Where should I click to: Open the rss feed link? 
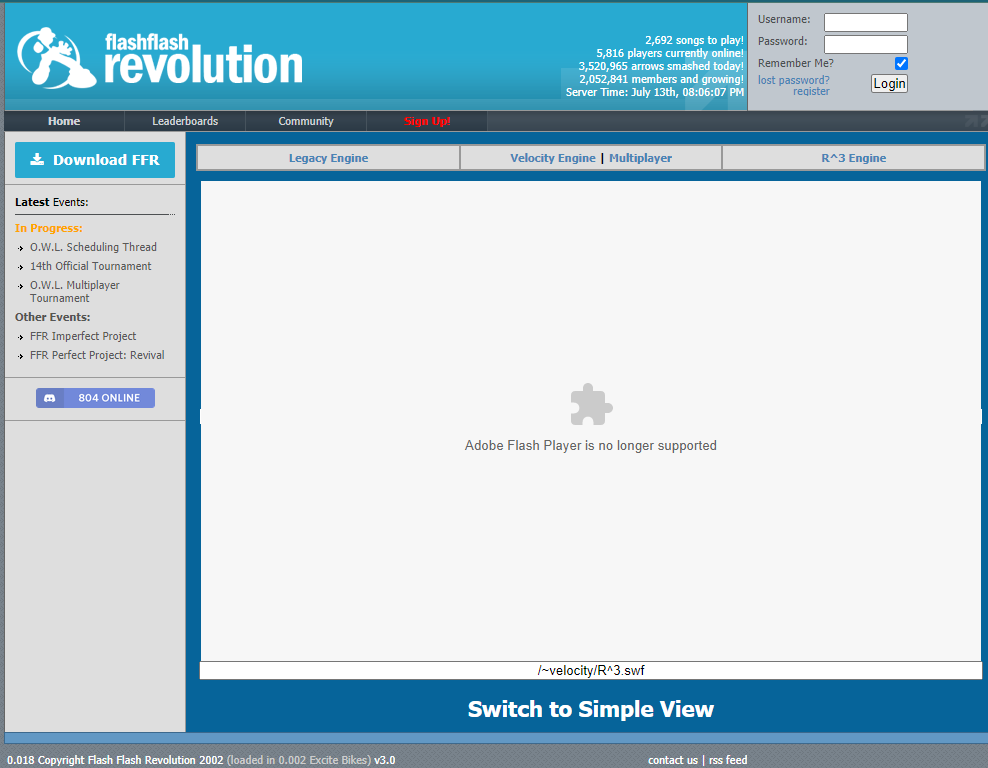[728, 760]
